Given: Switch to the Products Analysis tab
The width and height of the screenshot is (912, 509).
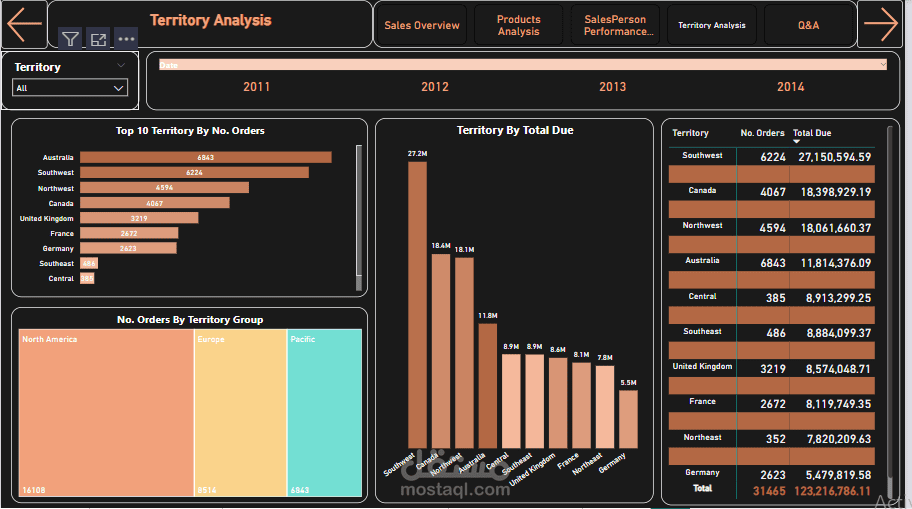Looking at the screenshot, I should click(518, 25).
